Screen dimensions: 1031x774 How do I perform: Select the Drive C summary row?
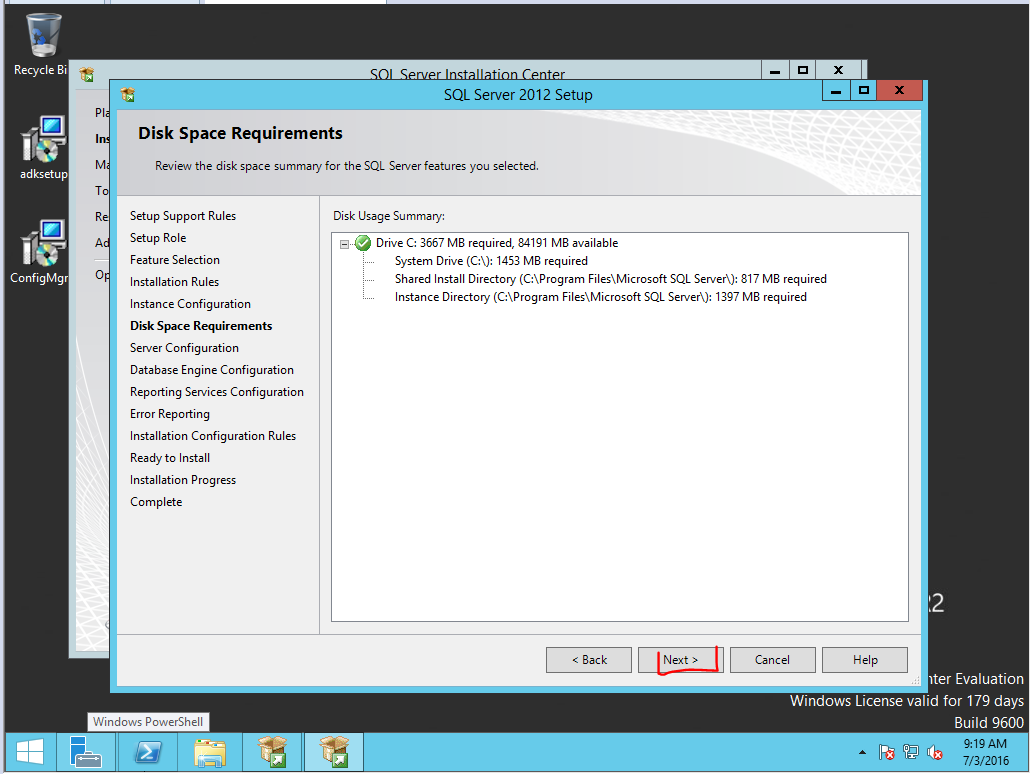(x=497, y=243)
